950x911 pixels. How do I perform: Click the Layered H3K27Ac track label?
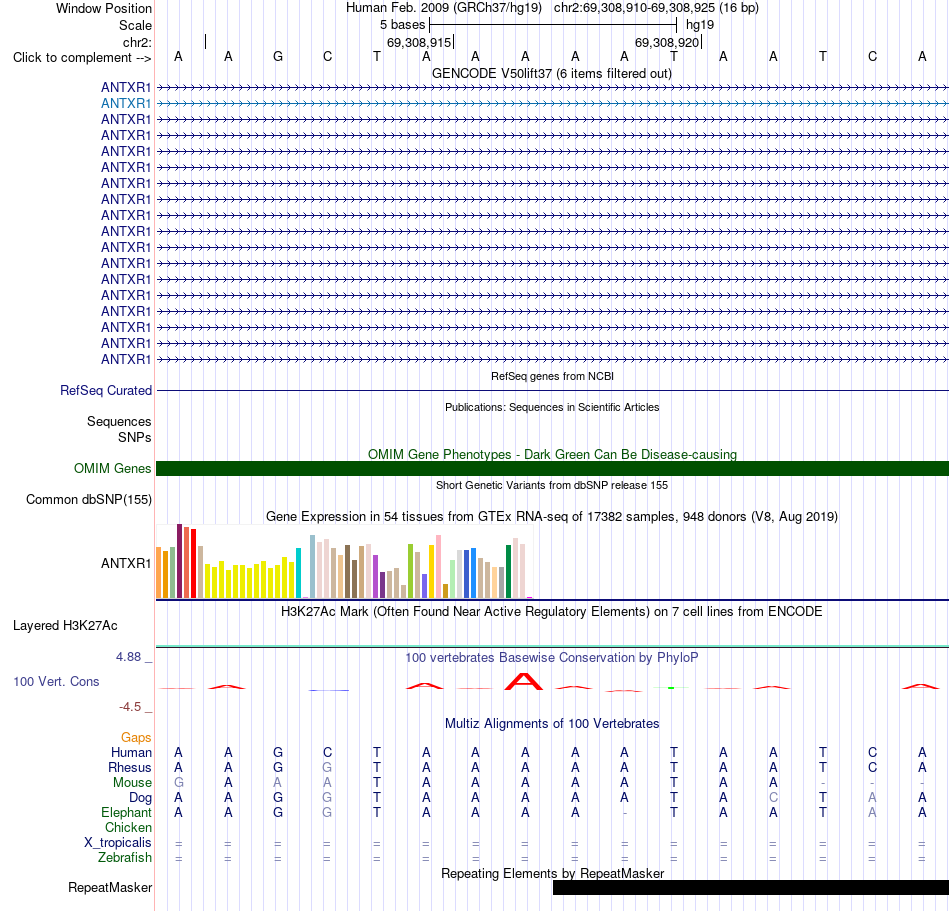pos(65,626)
